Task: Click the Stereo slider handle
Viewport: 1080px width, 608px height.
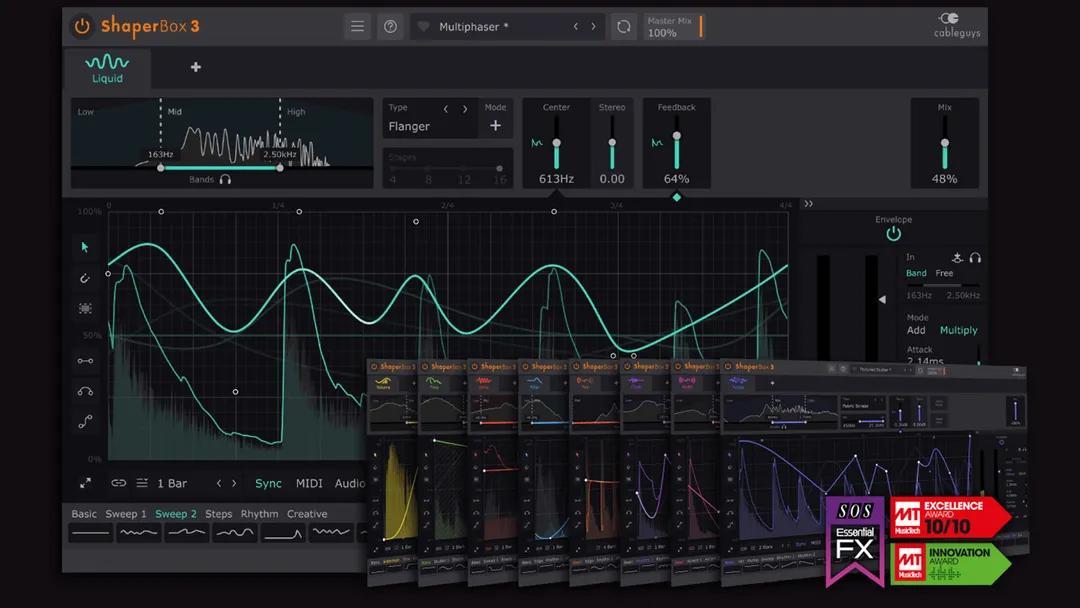Action: [612, 143]
